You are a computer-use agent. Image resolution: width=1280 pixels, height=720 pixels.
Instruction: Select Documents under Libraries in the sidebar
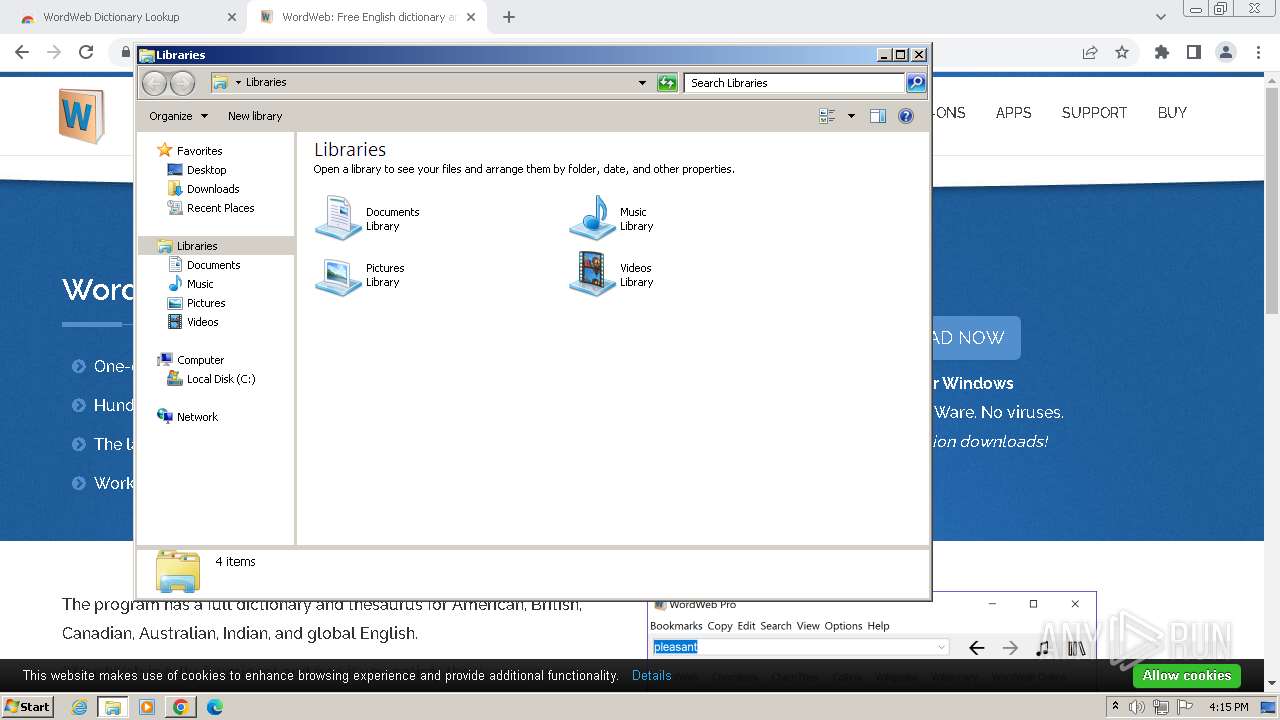[x=213, y=265]
